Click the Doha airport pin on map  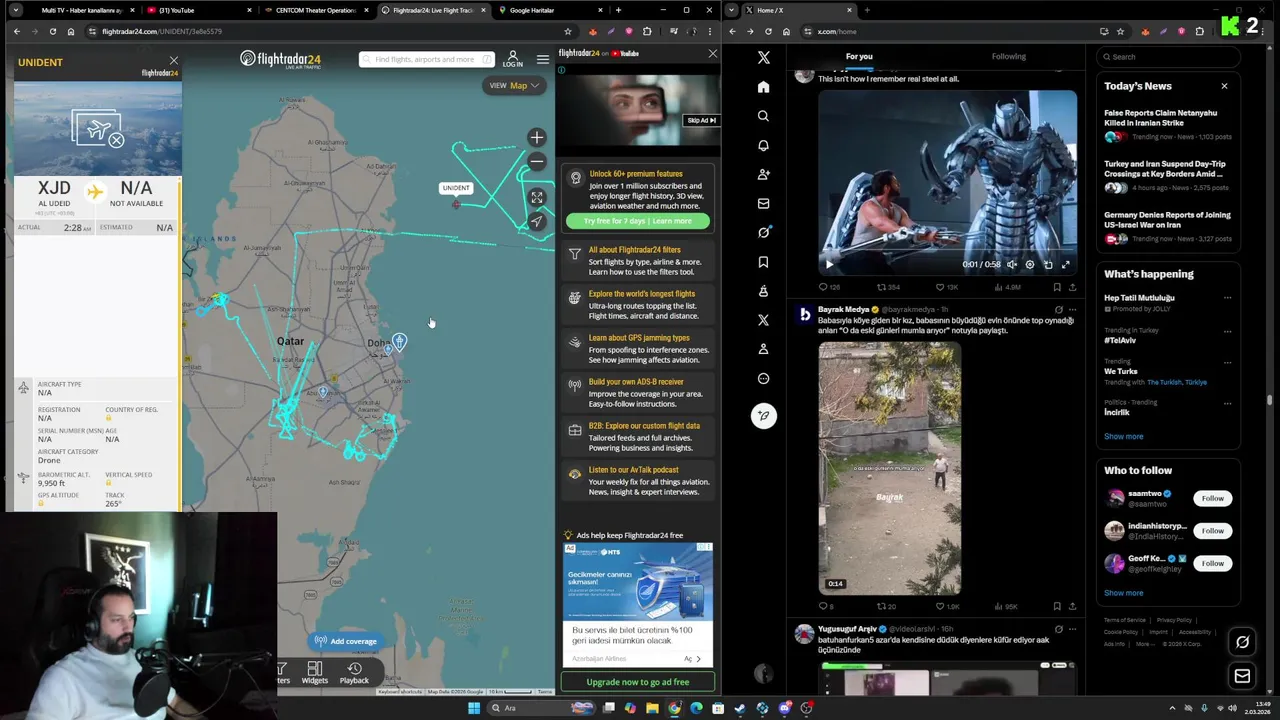click(399, 343)
